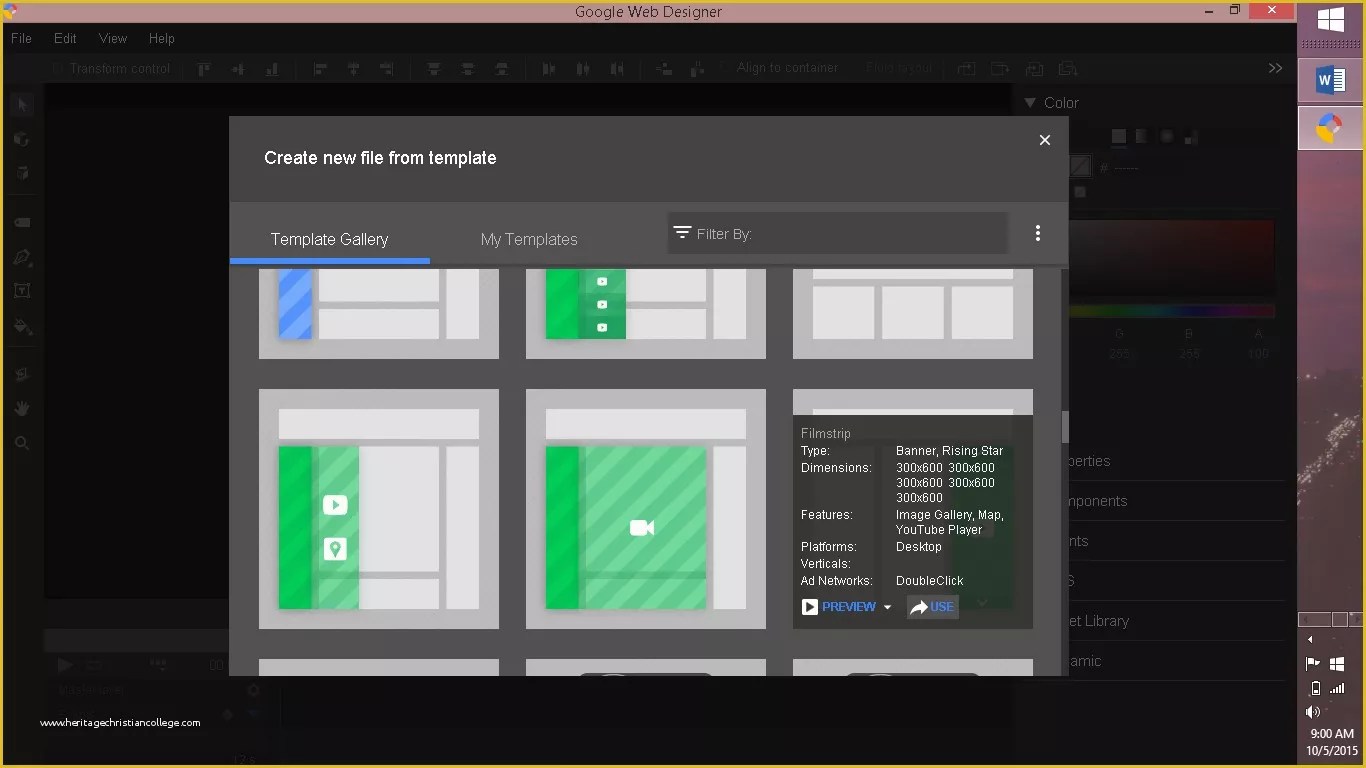Open Word from the Windows taskbar
The width and height of the screenshot is (1366, 768).
1329,80
